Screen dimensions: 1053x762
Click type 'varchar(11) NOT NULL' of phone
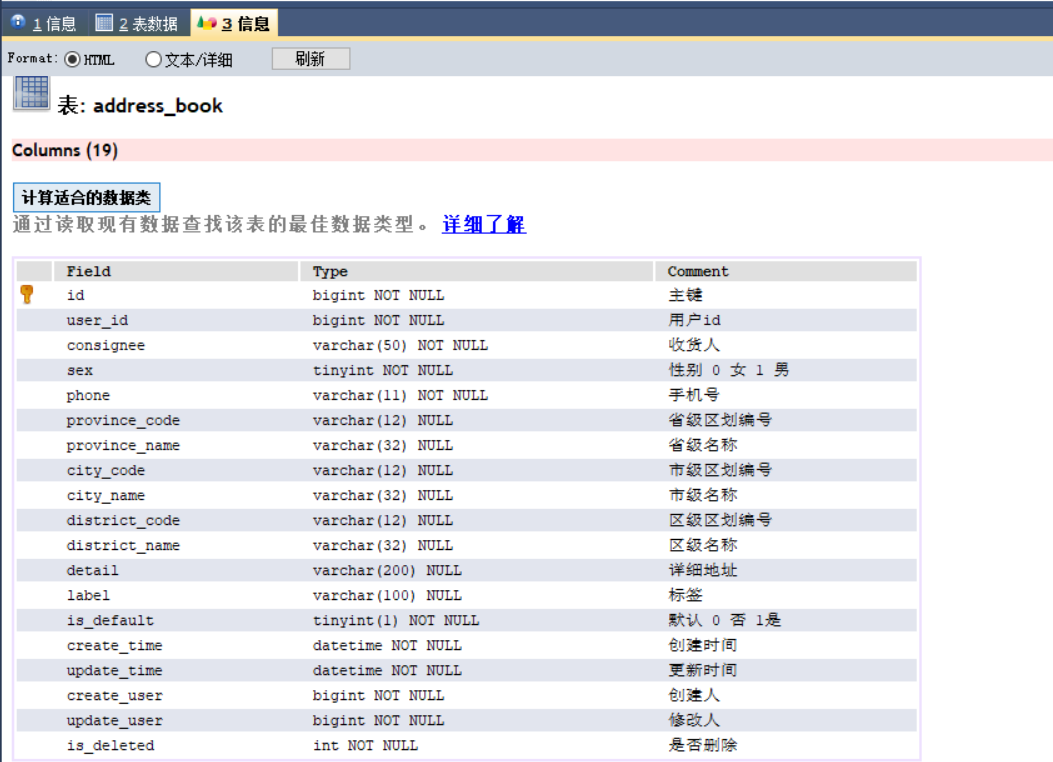(x=400, y=395)
